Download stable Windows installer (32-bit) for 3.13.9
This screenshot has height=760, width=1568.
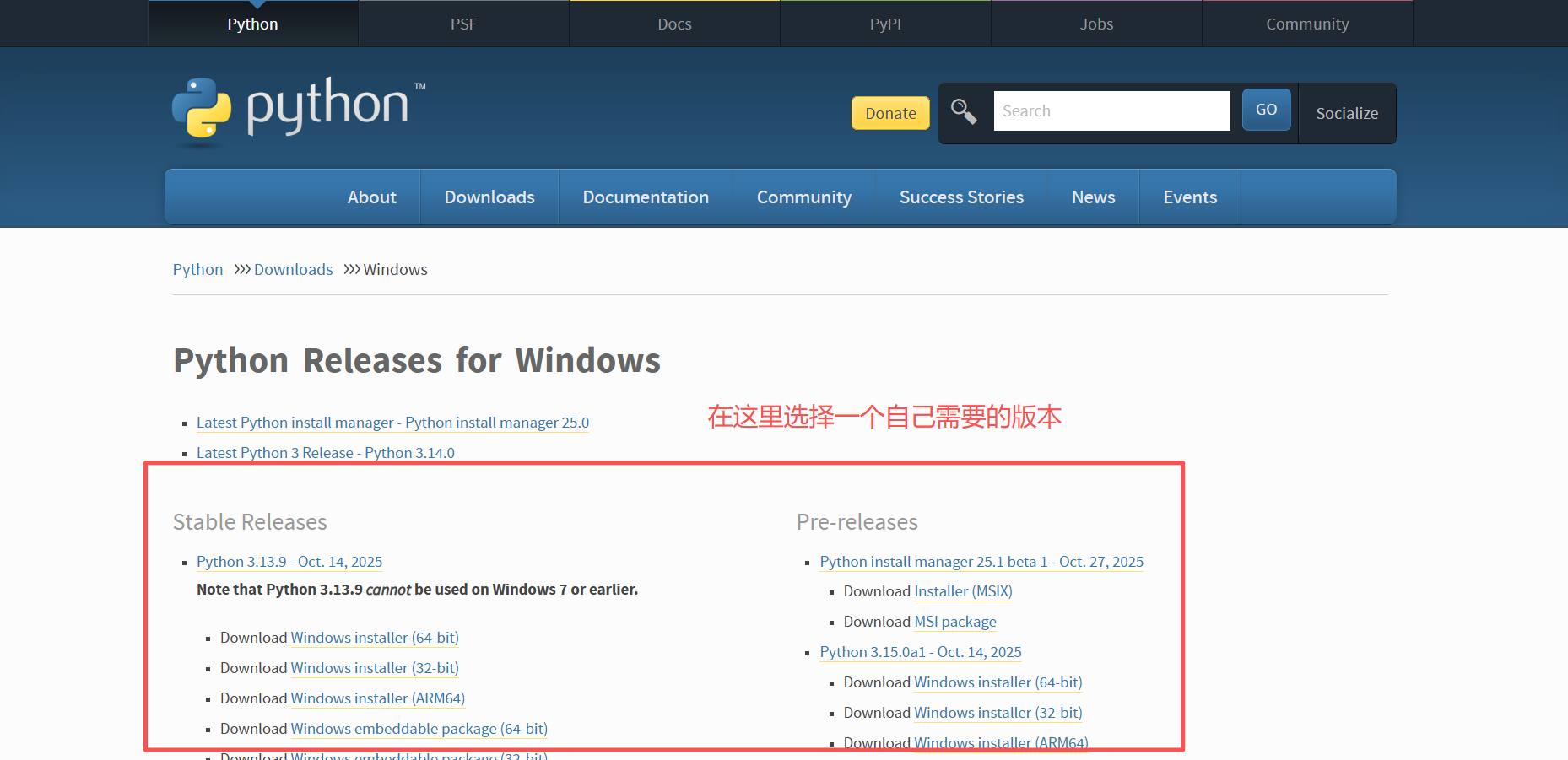coord(375,668)
